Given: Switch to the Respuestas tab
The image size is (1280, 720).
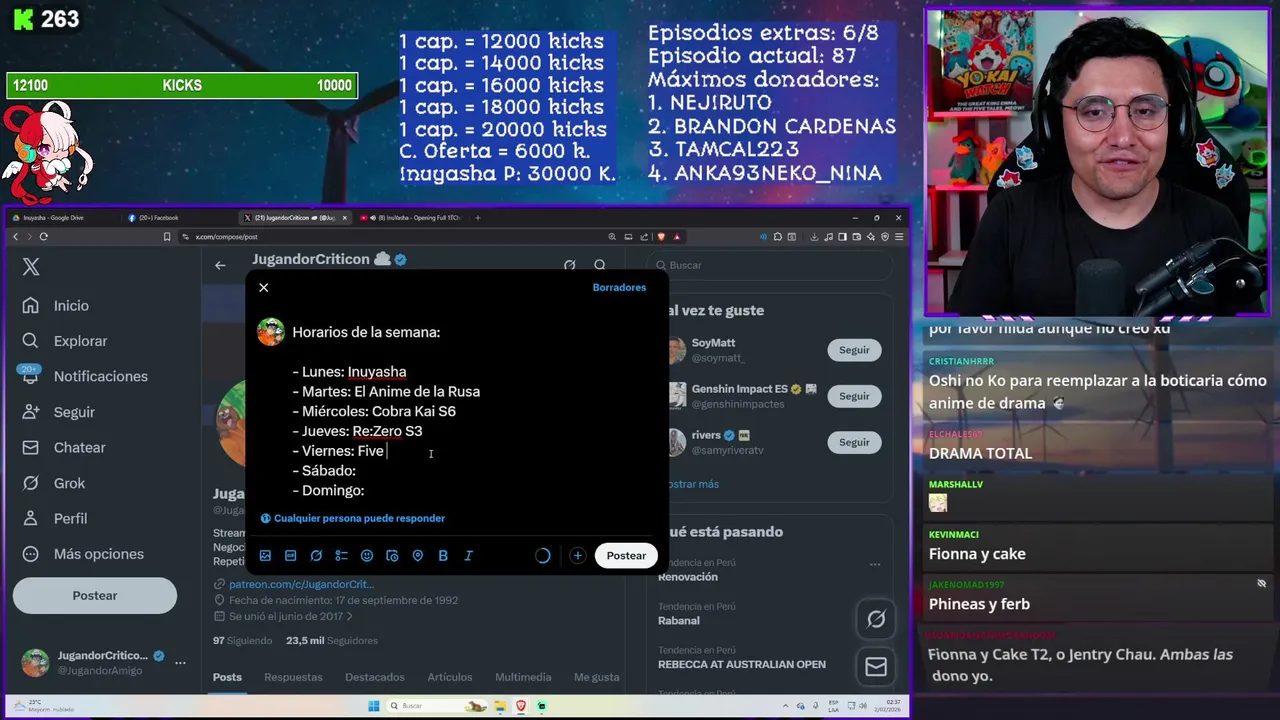Looking at the screenshot, I should pyautogui.click(x=293, y=677).
